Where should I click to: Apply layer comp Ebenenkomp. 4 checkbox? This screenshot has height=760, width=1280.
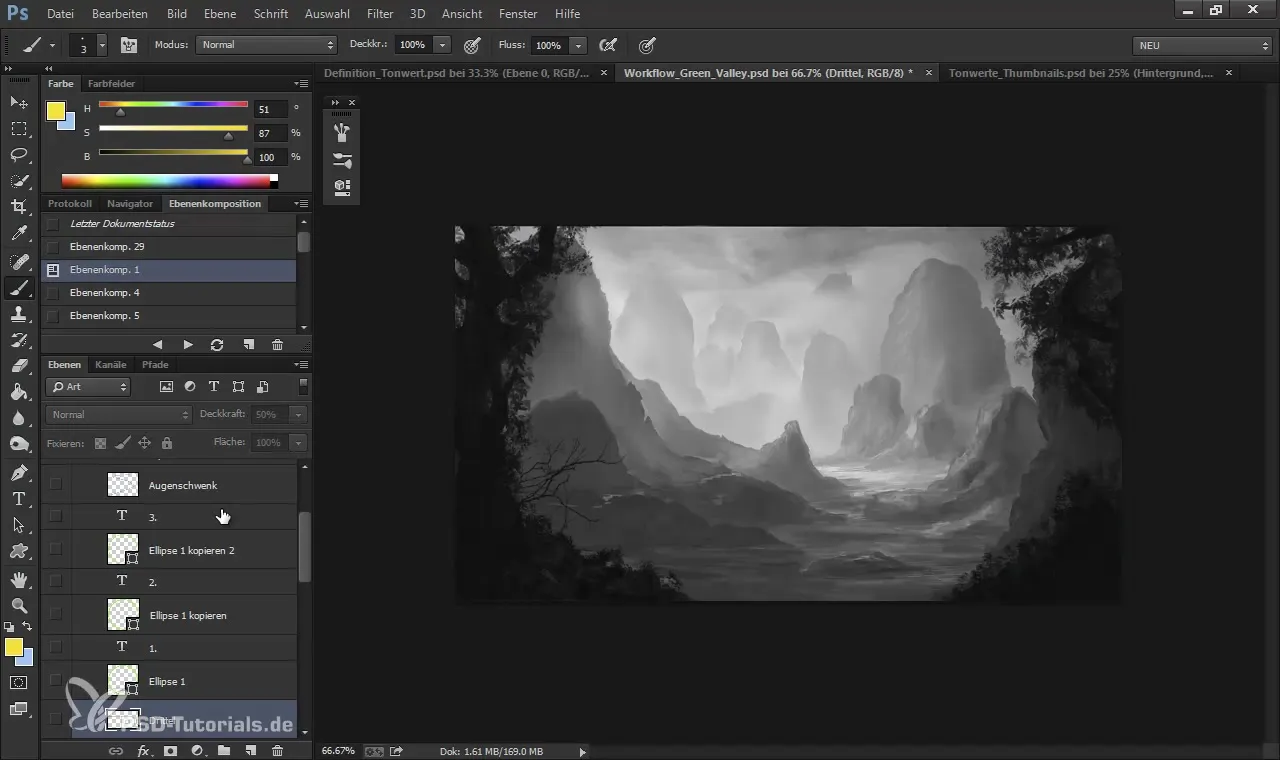tap(53, 293)
